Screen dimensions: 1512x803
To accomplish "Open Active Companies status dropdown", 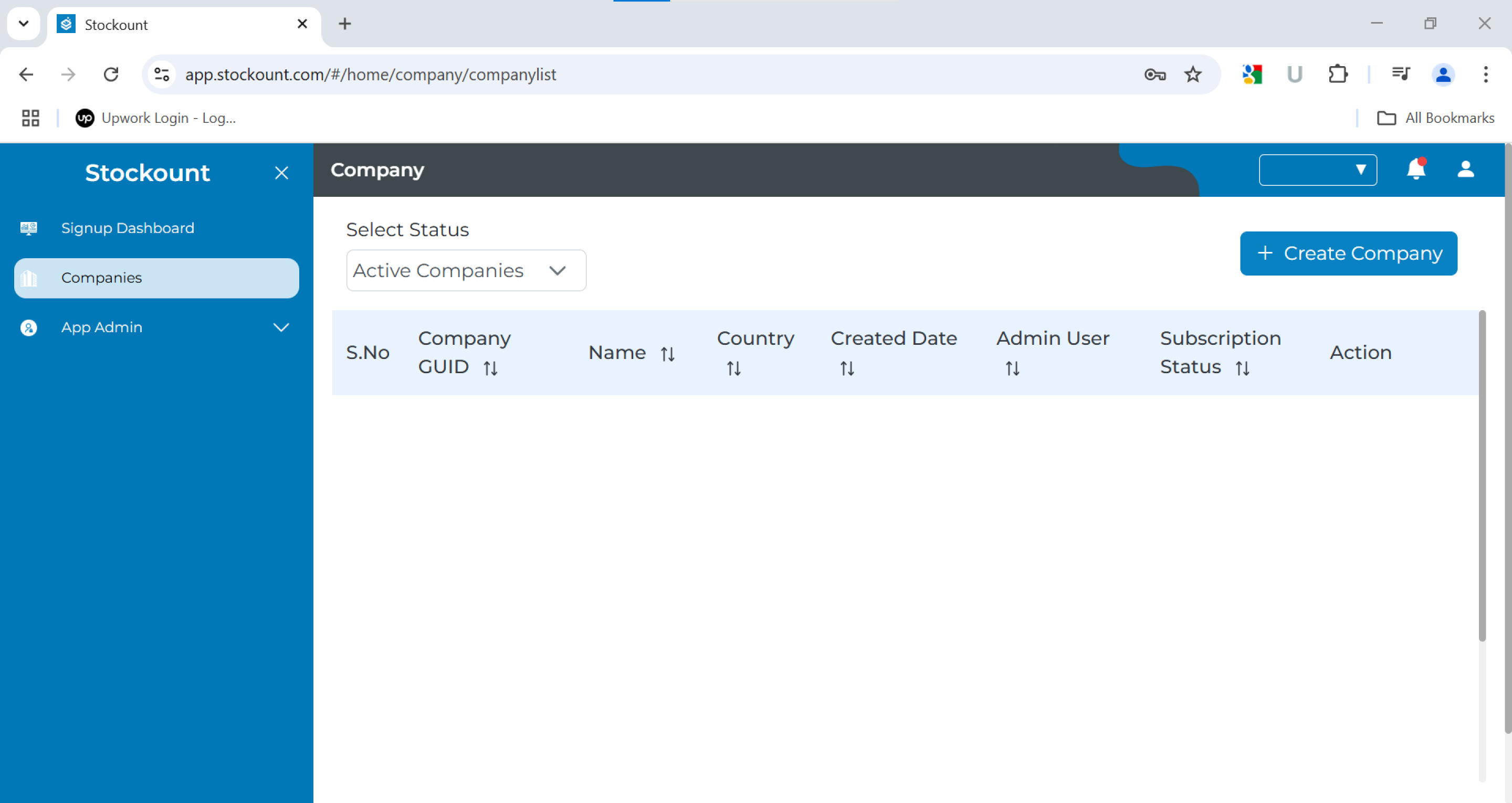I will 466,271.
